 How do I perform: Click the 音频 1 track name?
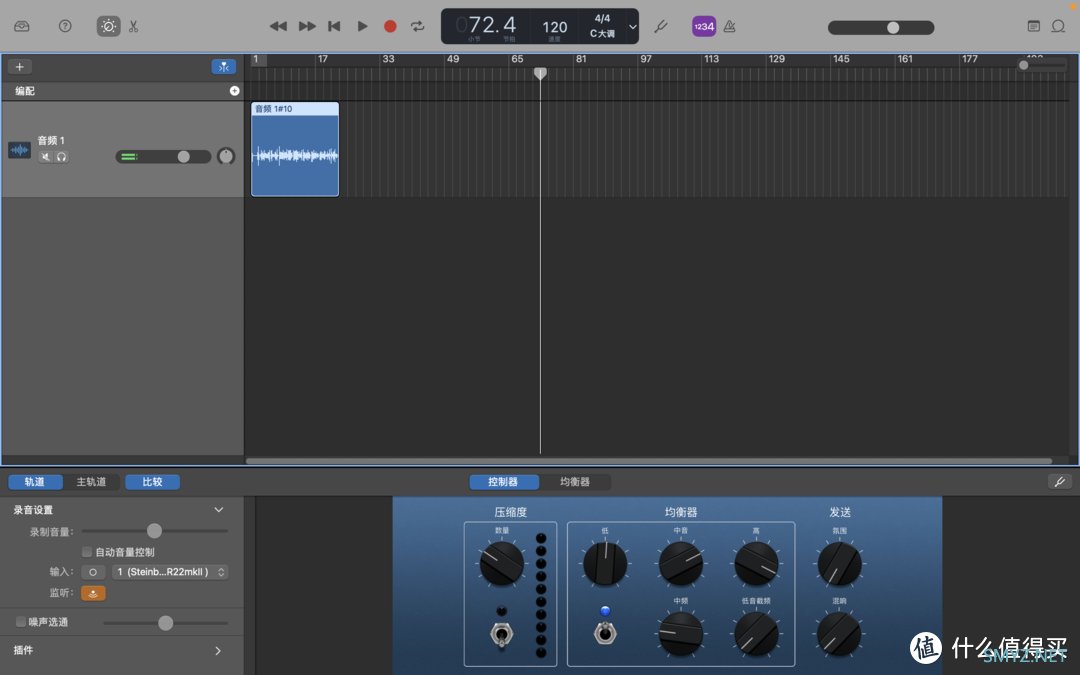[x=51, y=141]
